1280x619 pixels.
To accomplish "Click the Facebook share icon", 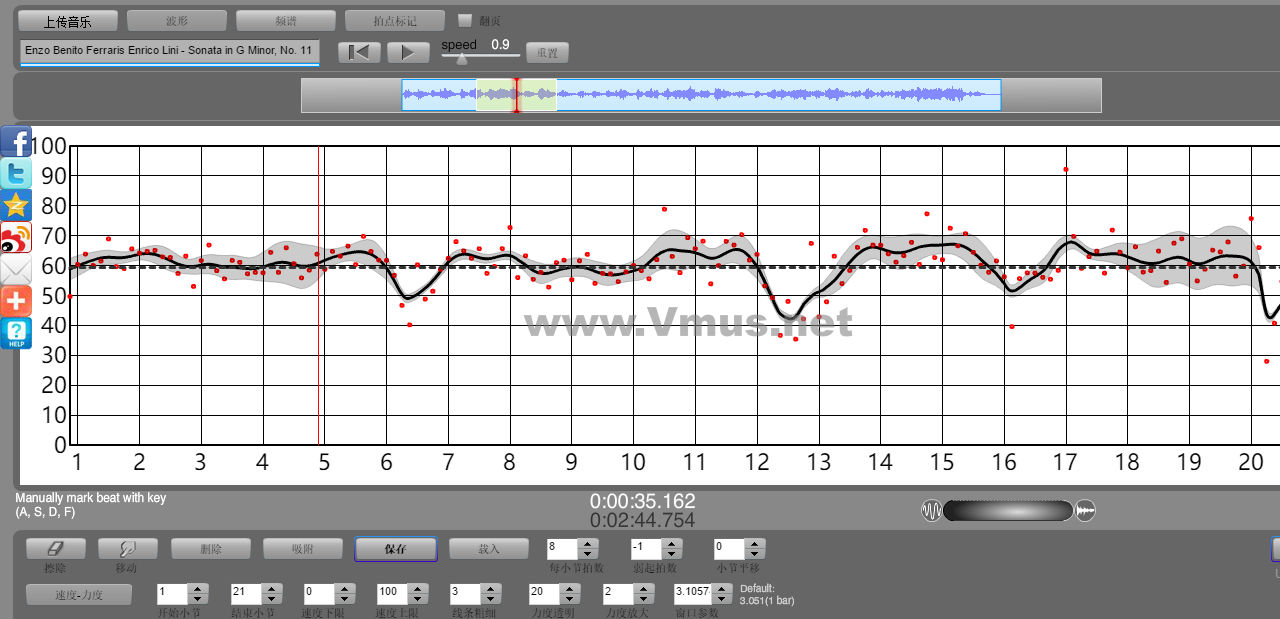I will (16, 142).
